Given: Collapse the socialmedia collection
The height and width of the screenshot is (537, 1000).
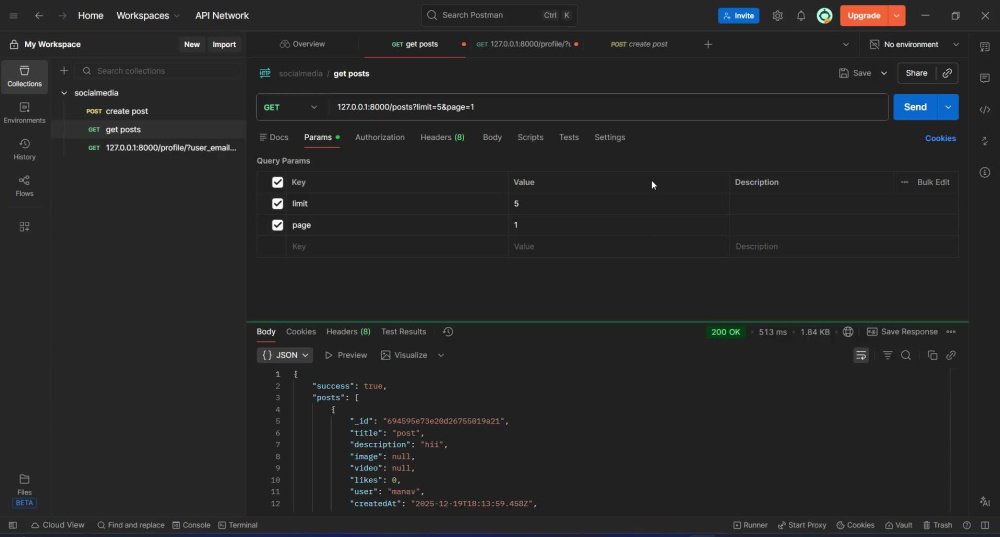Looking at the screenshot, I should (64, 93).
